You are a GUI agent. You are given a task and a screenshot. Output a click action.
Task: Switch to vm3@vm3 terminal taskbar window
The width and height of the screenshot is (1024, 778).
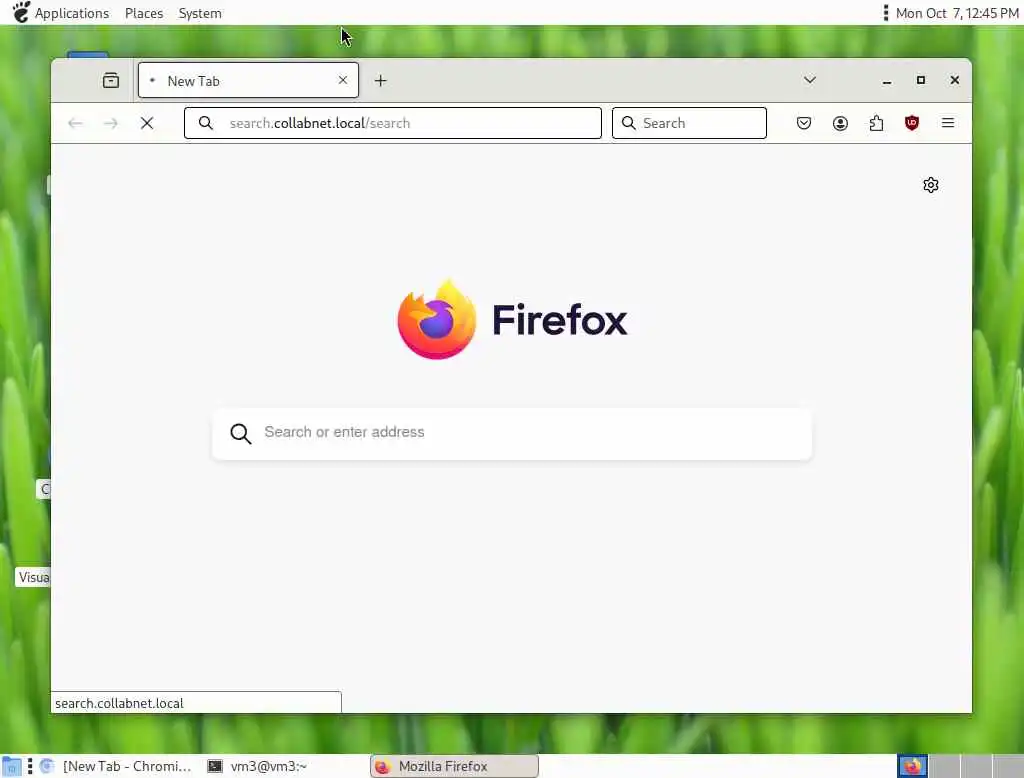[258, 766]
